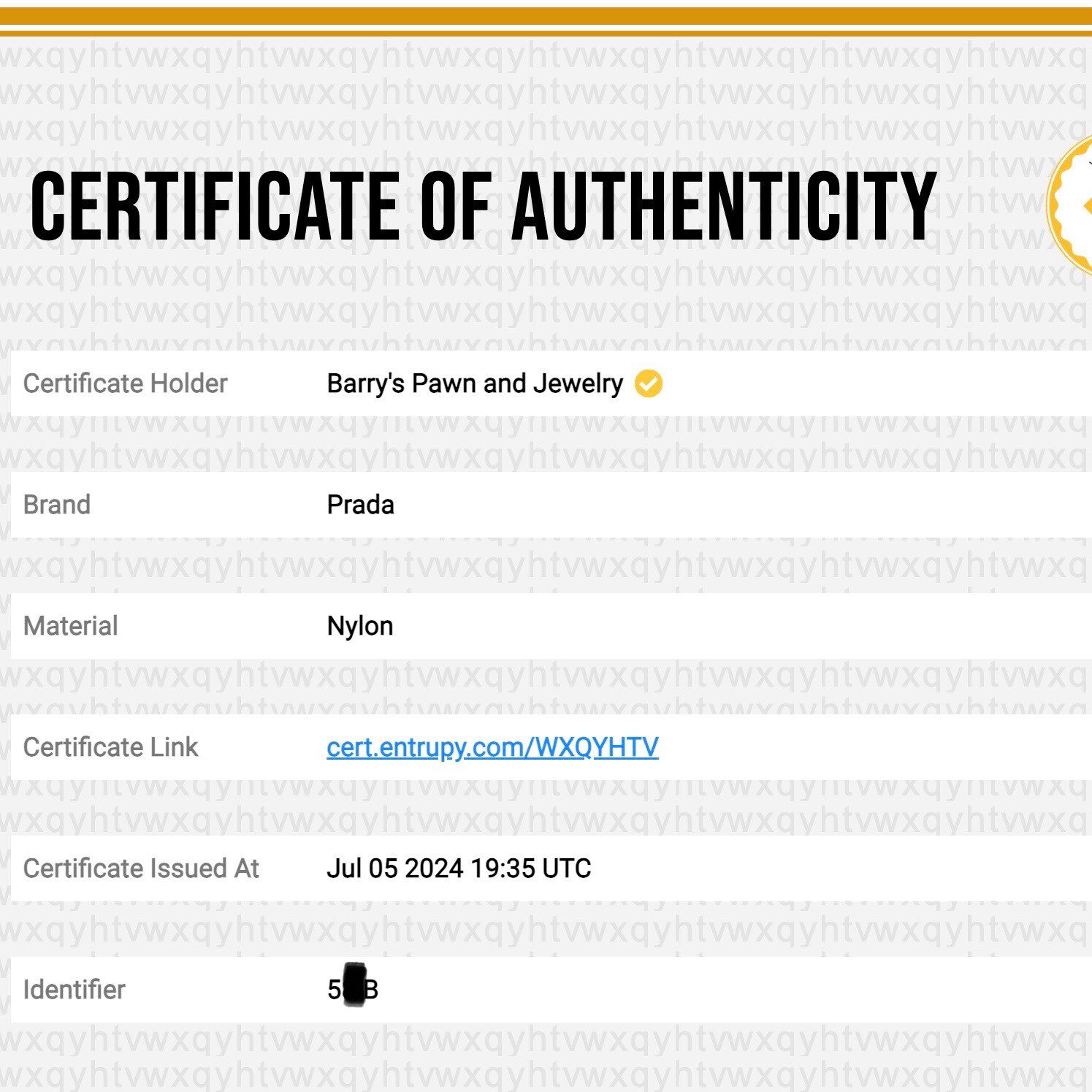Select the Certificate of Authenticity heading
This screenshot has height=1092, width=1092.
coord(484,206)
